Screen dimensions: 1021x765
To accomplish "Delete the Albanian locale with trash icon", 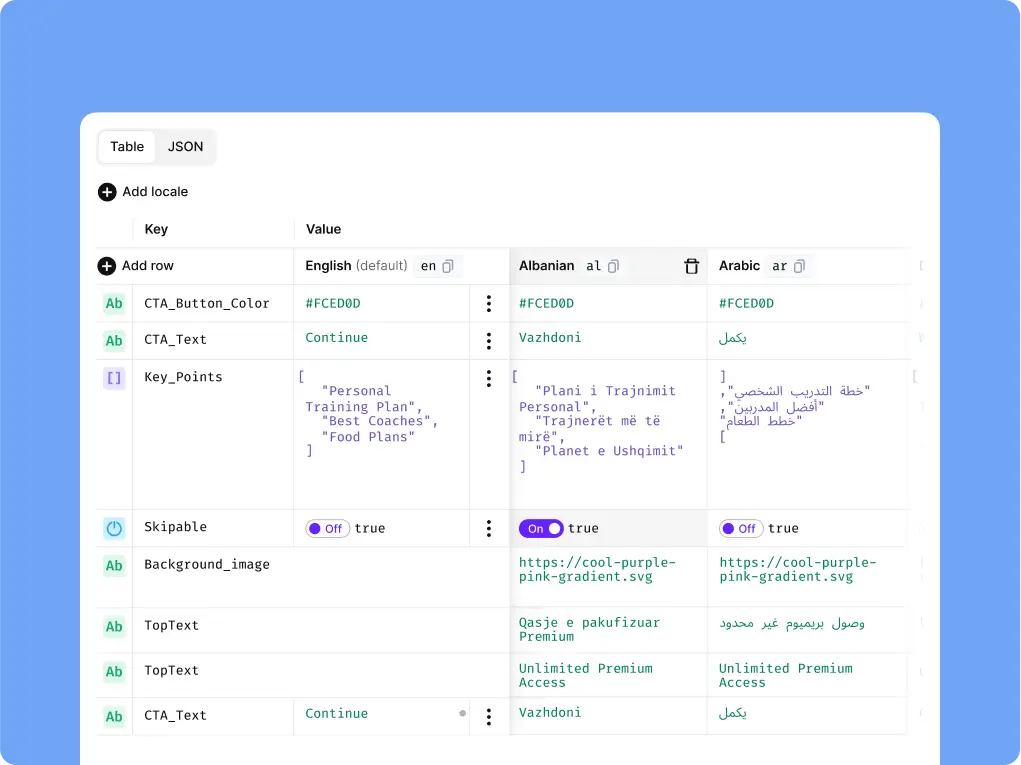I will point(692,266).
